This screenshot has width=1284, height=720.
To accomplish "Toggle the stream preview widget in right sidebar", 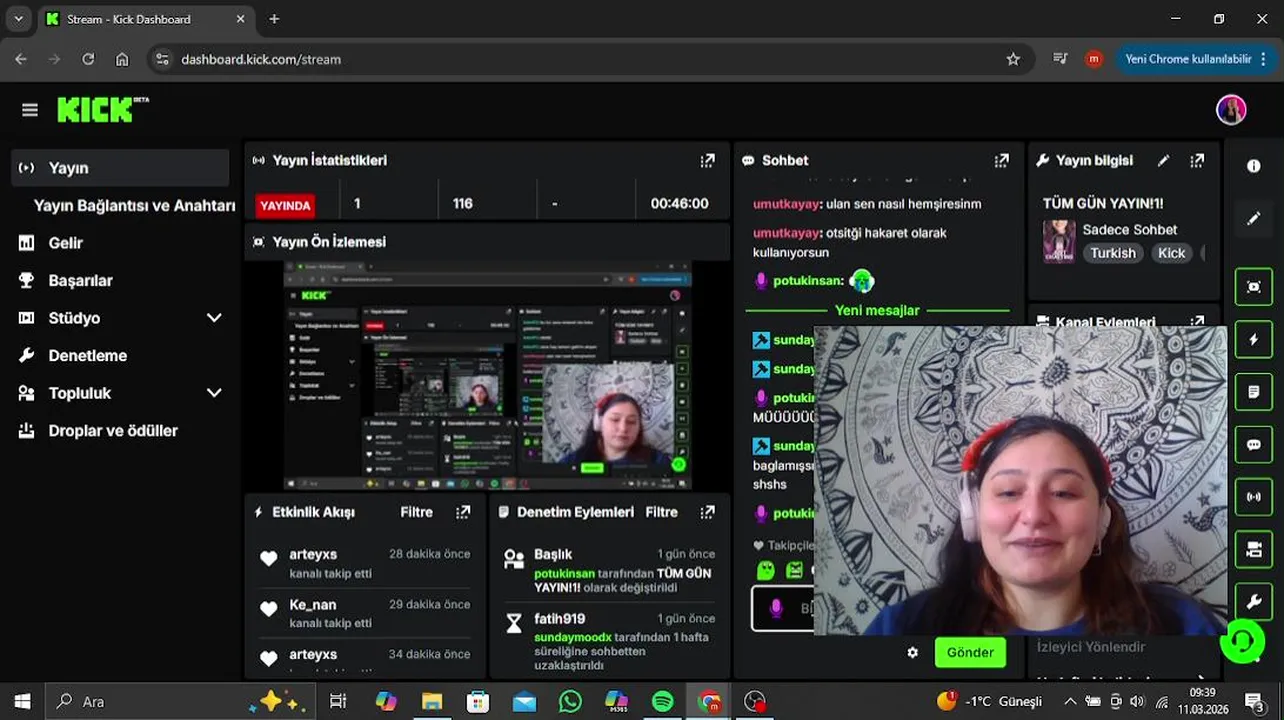I will tap(1253, 287).
